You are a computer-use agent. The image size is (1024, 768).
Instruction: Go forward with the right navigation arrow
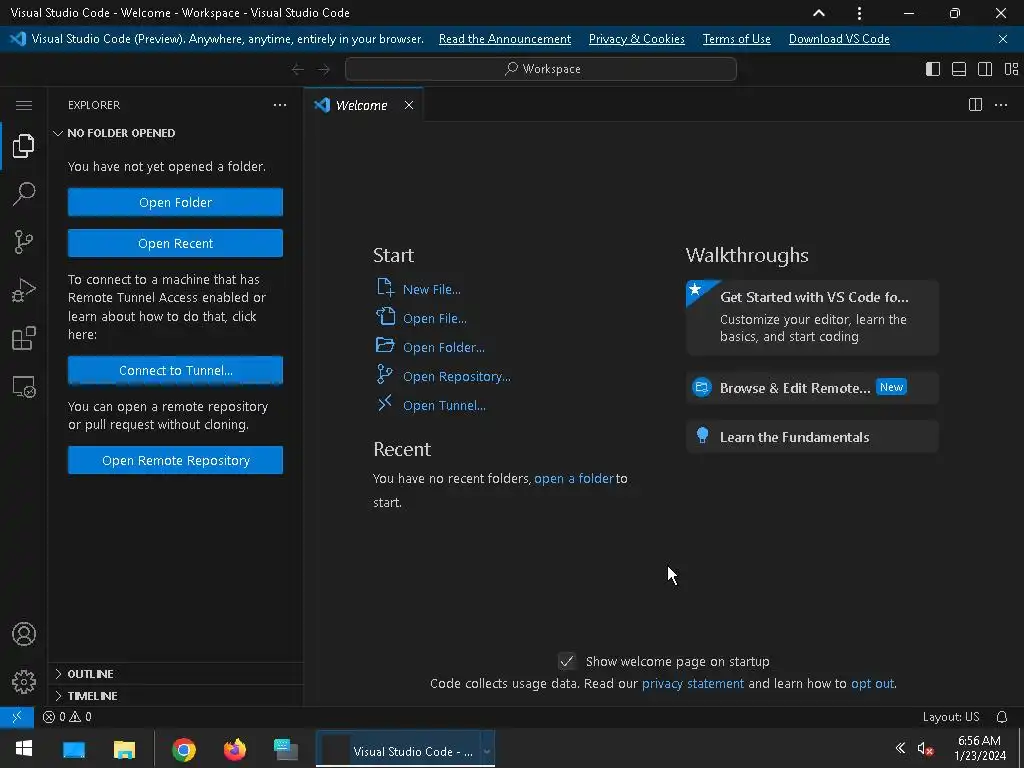(x=324, y=69)
